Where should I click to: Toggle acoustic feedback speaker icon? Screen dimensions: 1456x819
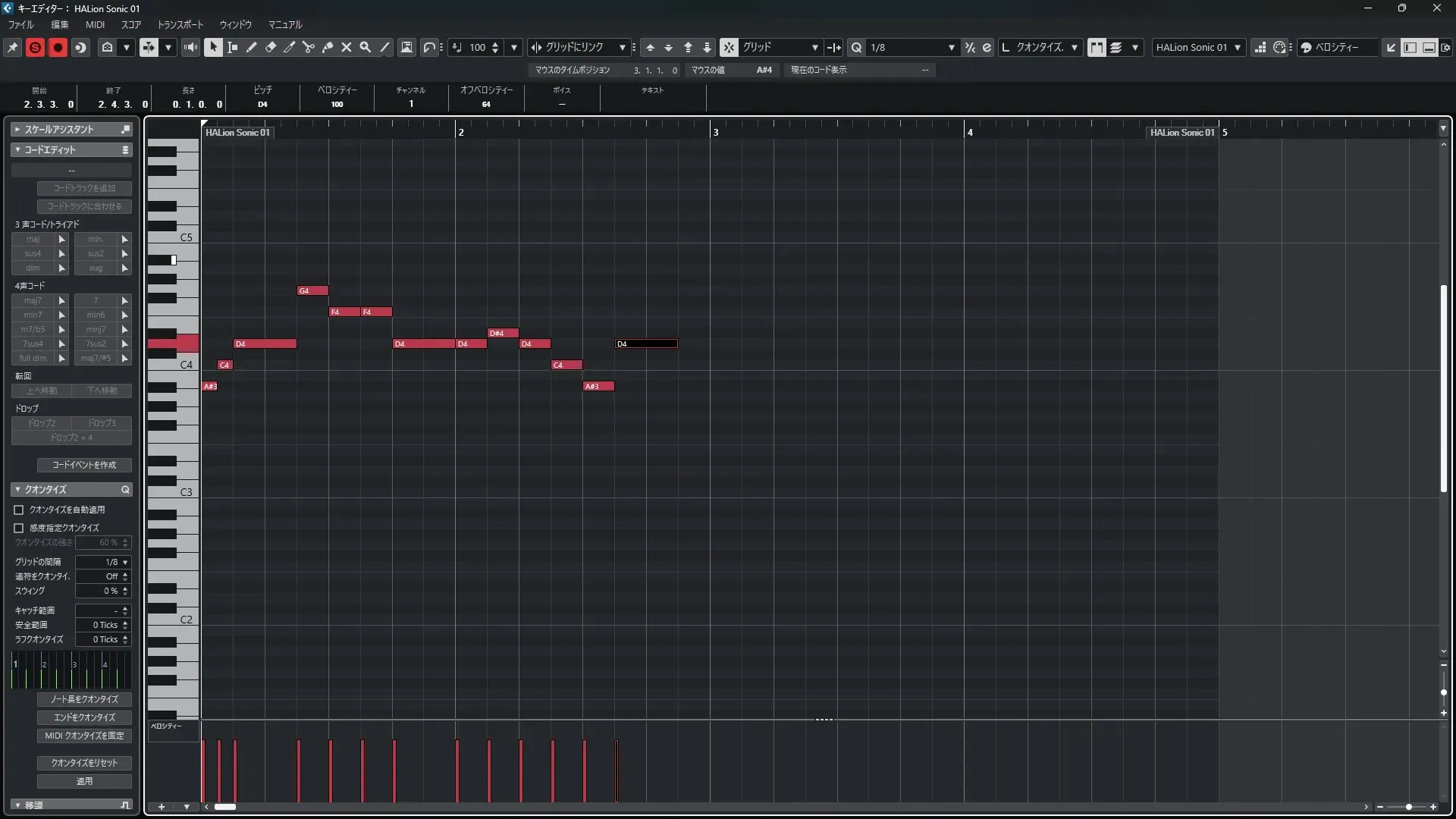coord(190,47)
